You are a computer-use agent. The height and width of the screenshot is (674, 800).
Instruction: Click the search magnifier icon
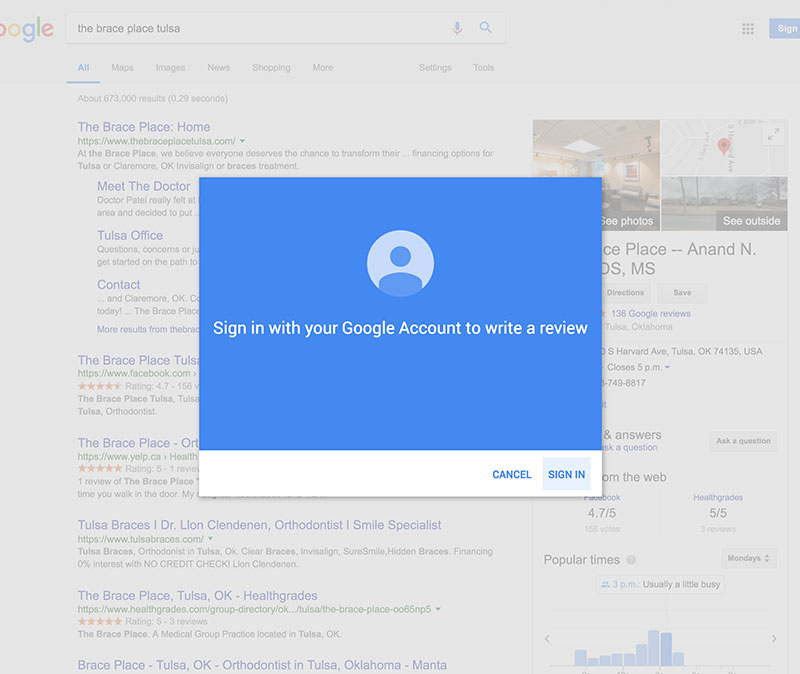[x=486, y=28]
